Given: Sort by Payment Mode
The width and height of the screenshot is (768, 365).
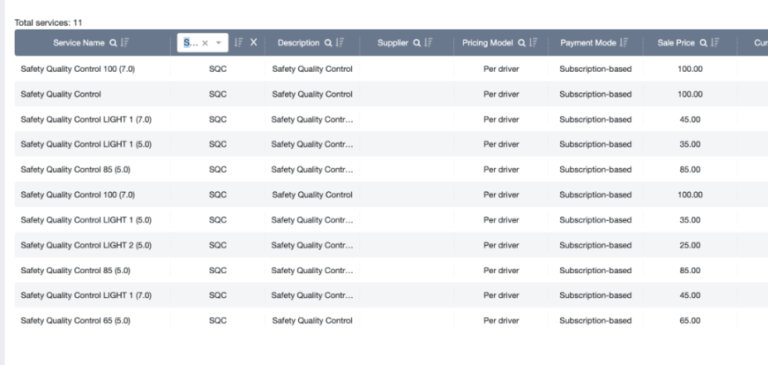Looking at the screenshot, I should (x=624, y=43).
